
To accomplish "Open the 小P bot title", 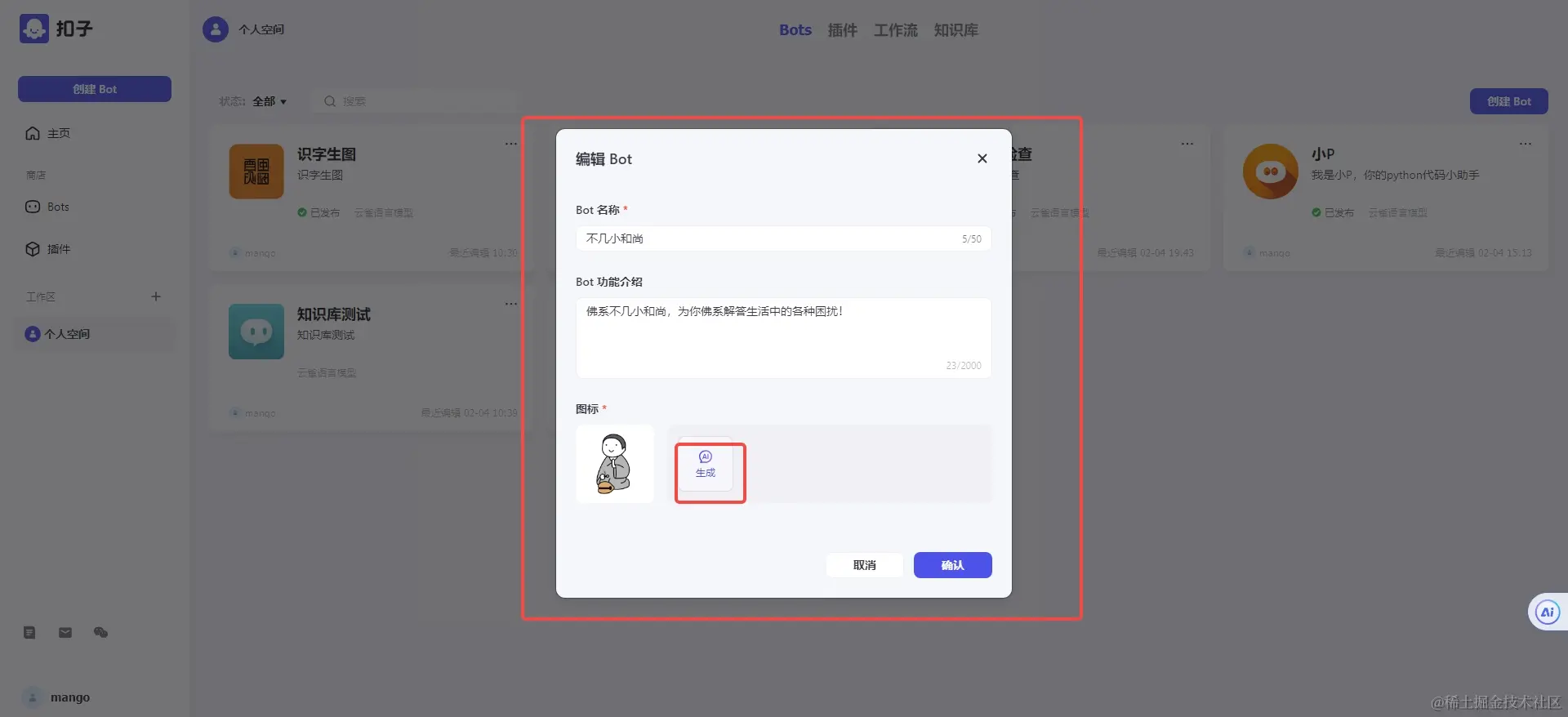I will (x=1323, y=154).
